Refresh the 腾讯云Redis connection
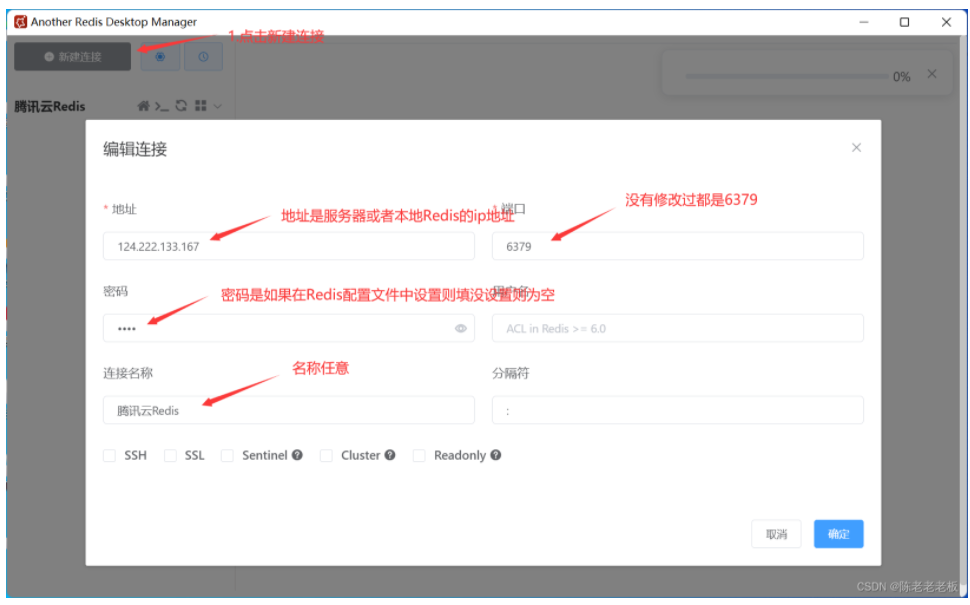Image resolution: width=970 pixels, height=605 pixels. click(181, 105)
